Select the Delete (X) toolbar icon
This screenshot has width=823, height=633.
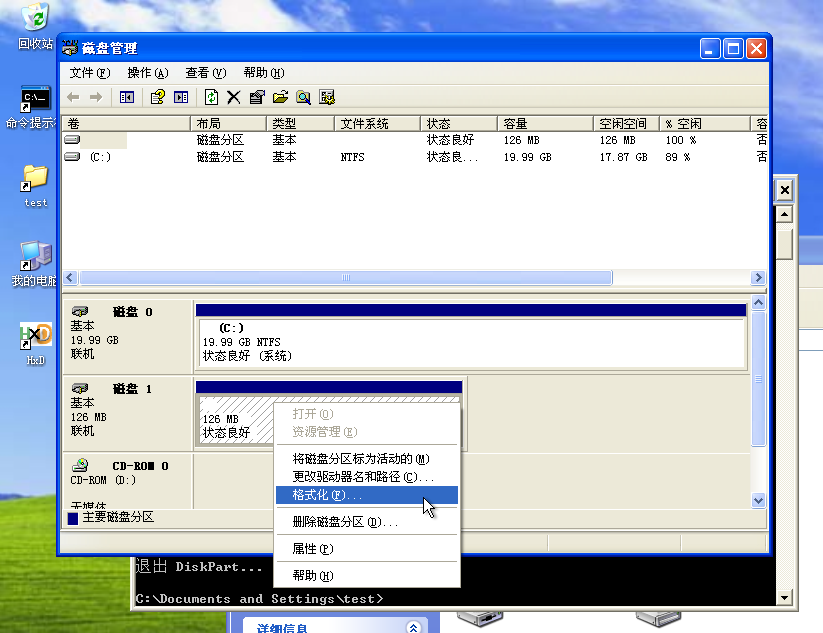(234, 97)
